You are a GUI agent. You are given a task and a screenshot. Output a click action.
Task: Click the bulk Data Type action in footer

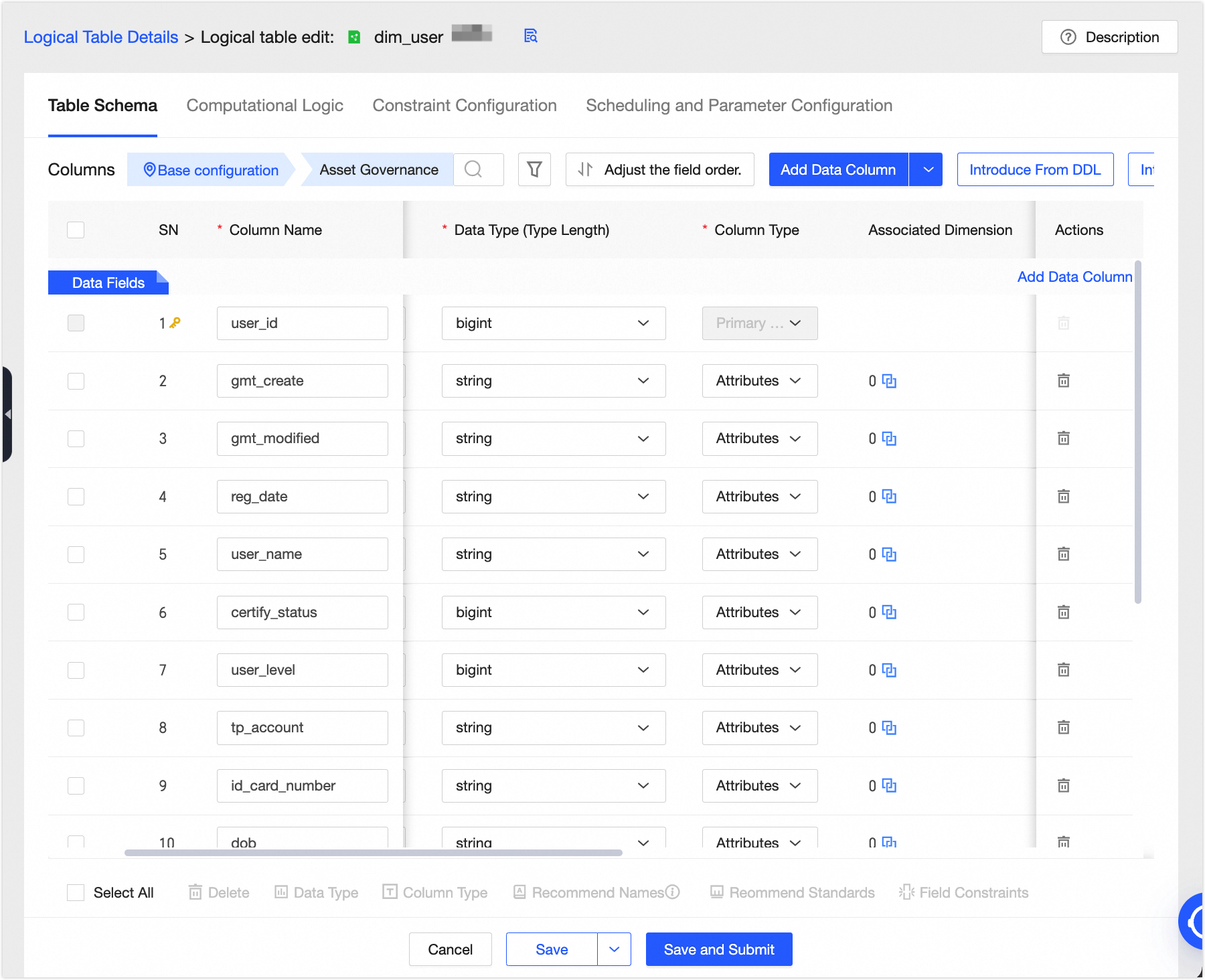click(x=317, y=892)
